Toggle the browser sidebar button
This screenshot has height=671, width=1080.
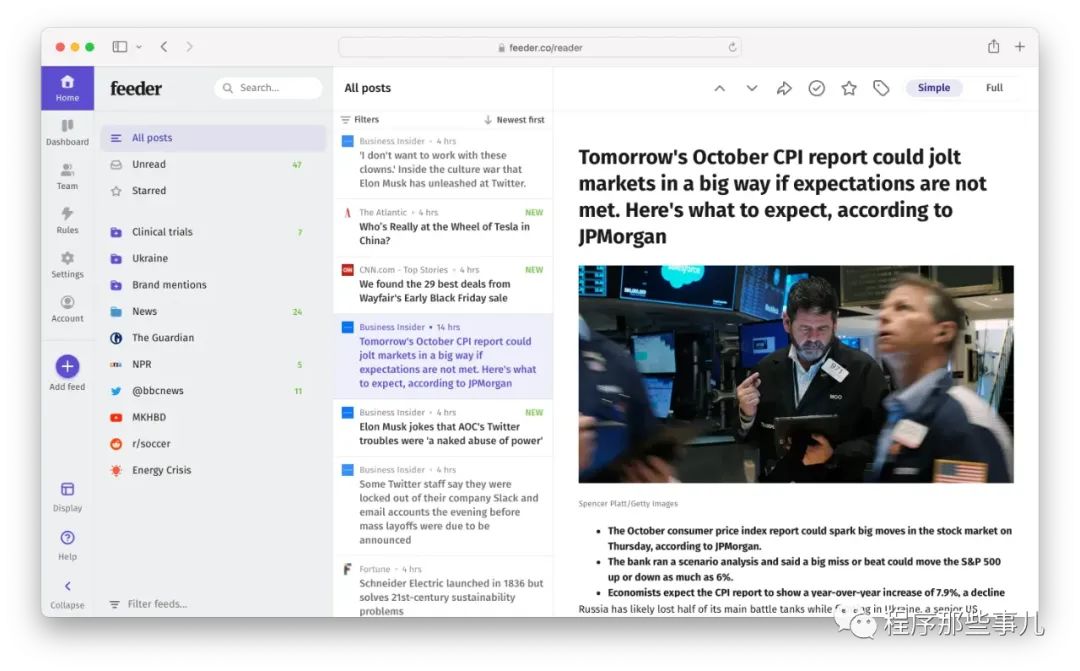(120, 47)
